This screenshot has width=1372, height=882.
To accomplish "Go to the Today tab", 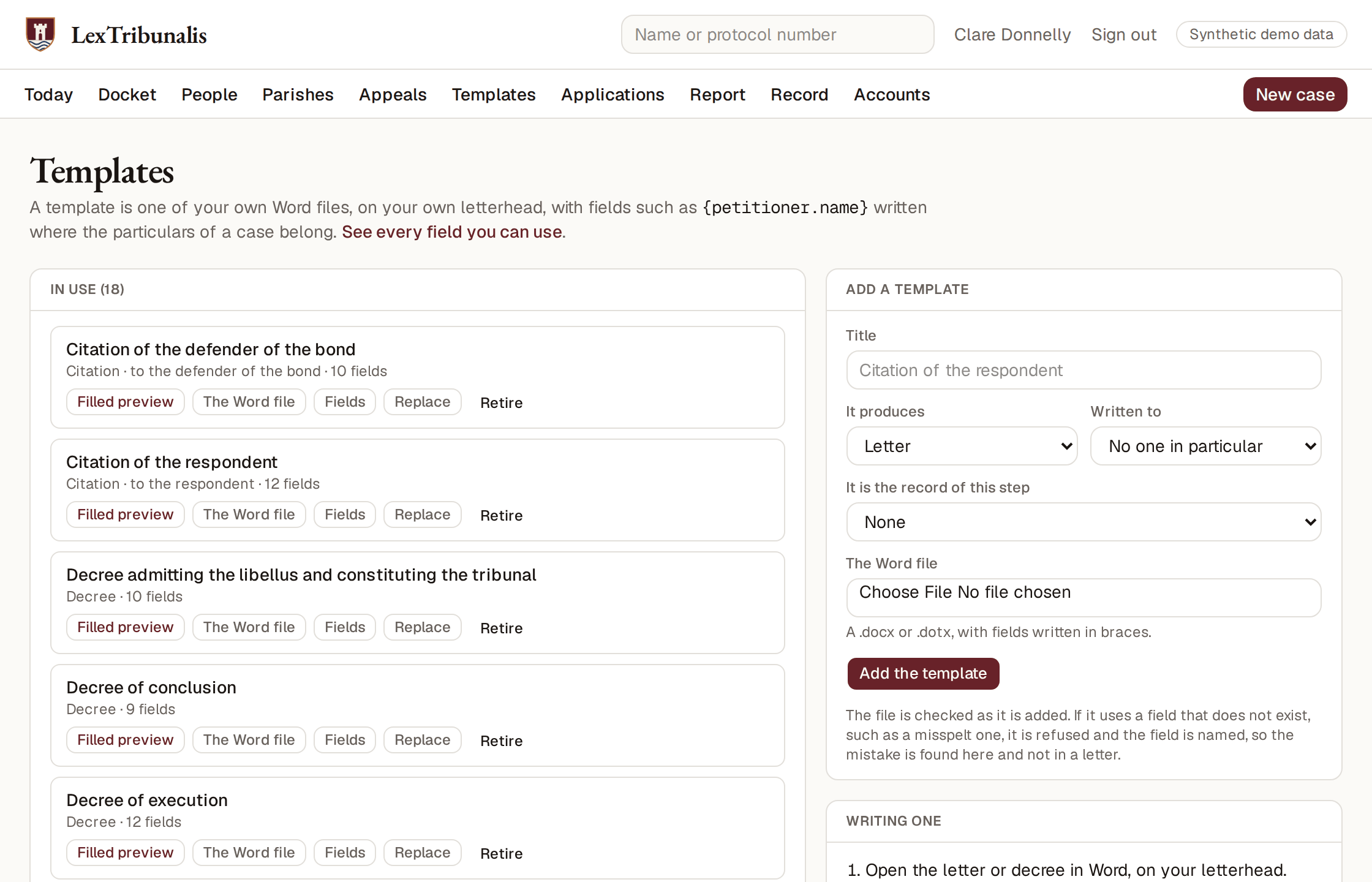I will pos(48,94).
